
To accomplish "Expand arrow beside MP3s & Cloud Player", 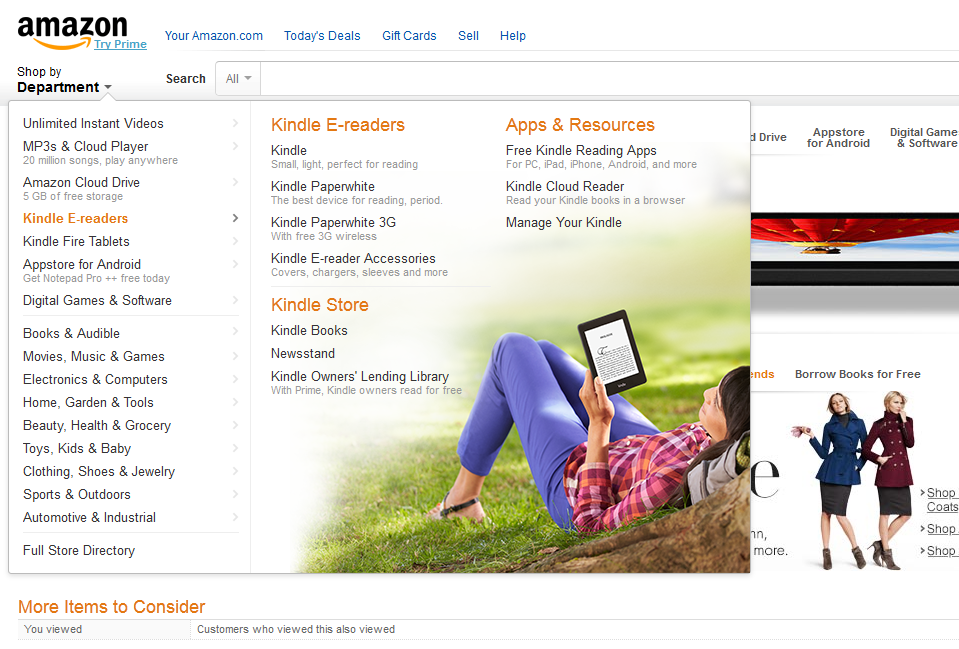I will [x=235, y=146].
